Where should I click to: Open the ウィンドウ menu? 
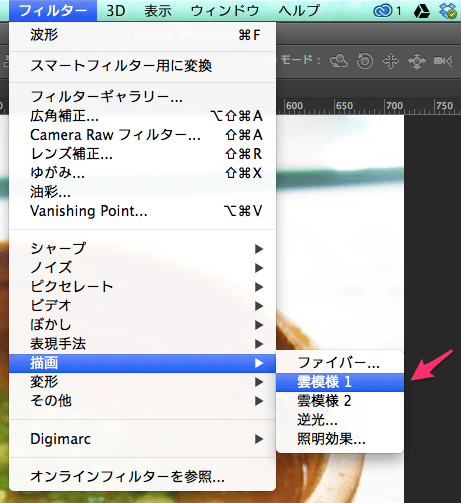[225, 11]
